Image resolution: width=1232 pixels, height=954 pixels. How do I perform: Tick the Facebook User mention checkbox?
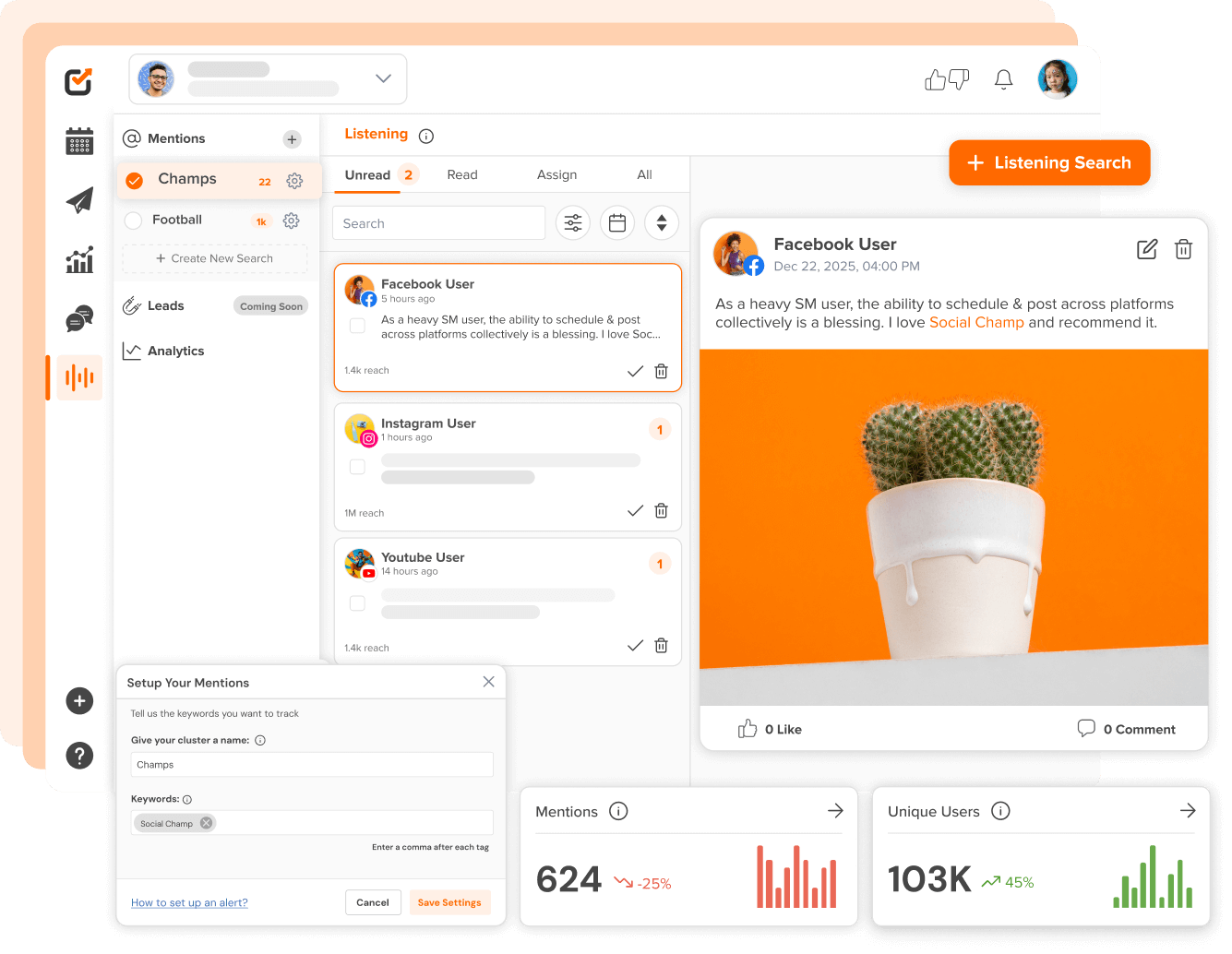click(x=357, y=326)
